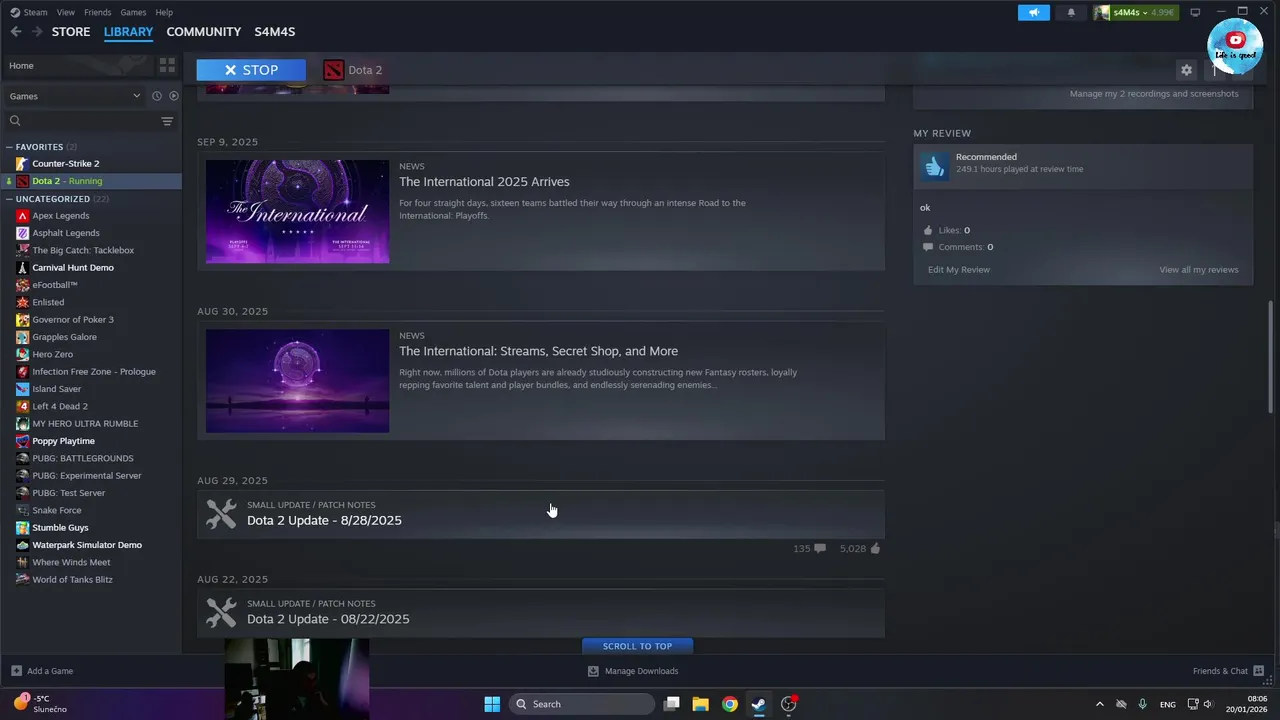The height and width of the screenshot is (720, 1280).
Task: Go to the STORE tab
Action: tap(71, 32)
